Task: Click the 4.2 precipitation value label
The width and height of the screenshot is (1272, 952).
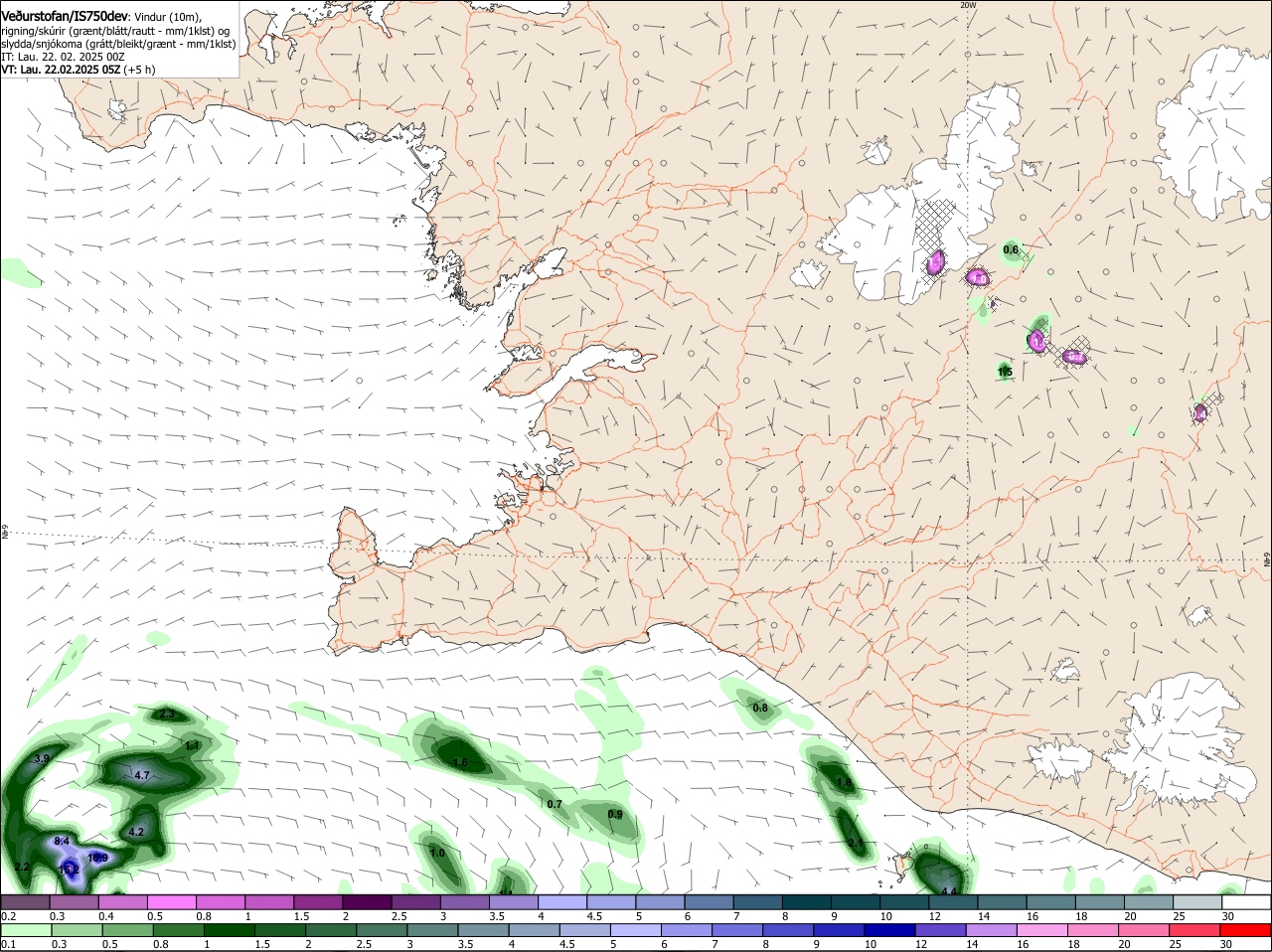Action: click(x=137, y=832)
